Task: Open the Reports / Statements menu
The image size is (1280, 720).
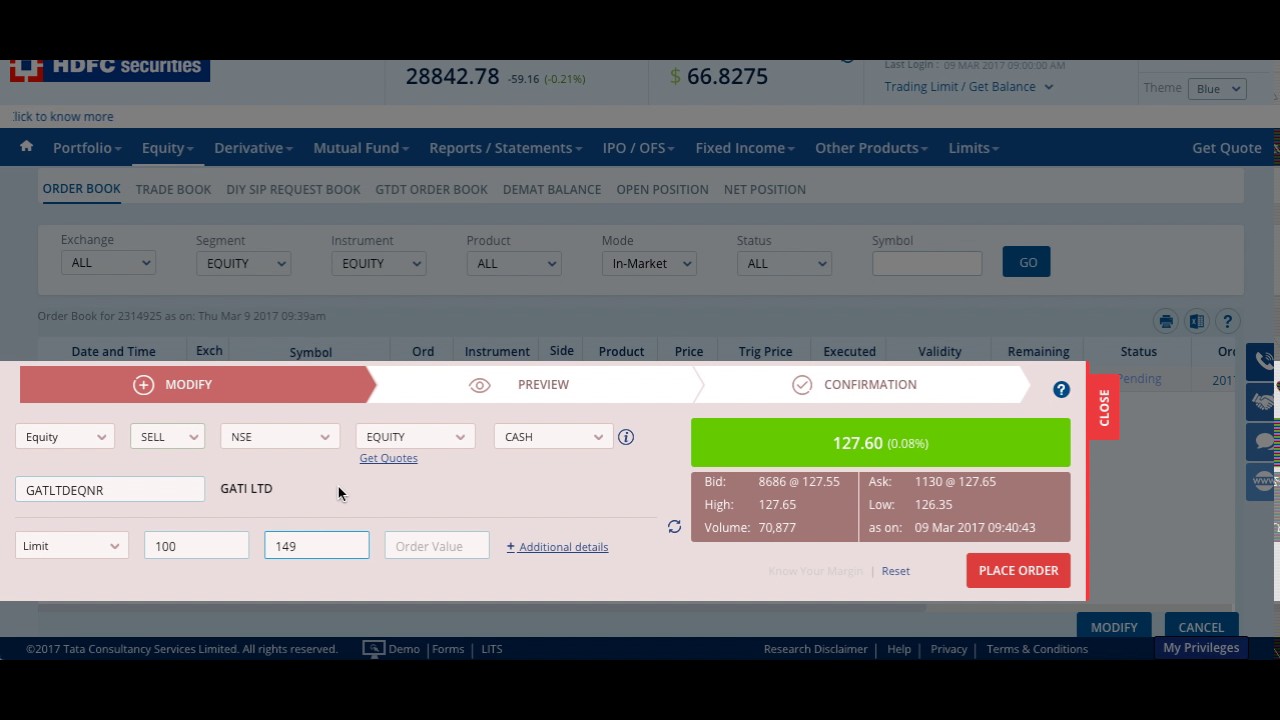Action: (x=506, y=147)
